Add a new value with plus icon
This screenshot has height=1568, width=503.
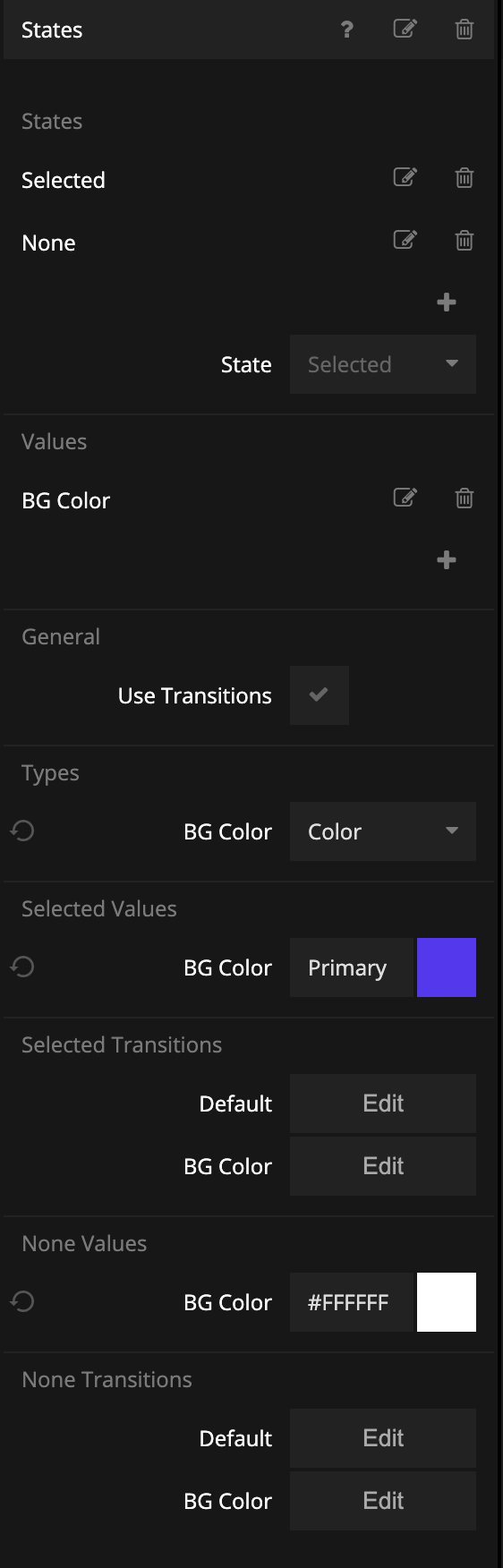point(447,560)
